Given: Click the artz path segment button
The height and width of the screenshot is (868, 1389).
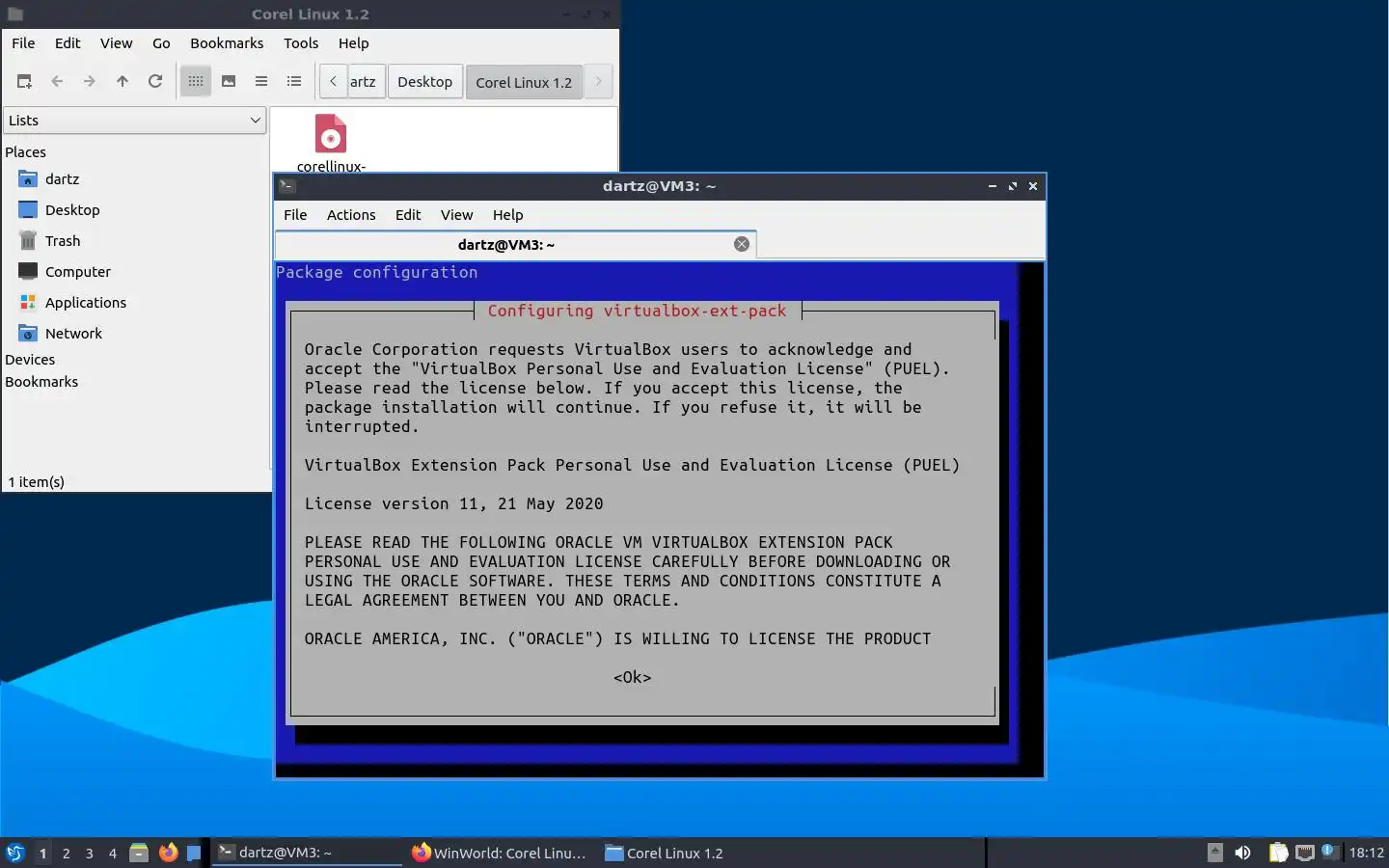Looking at the screenshot, I should [366, 82].
